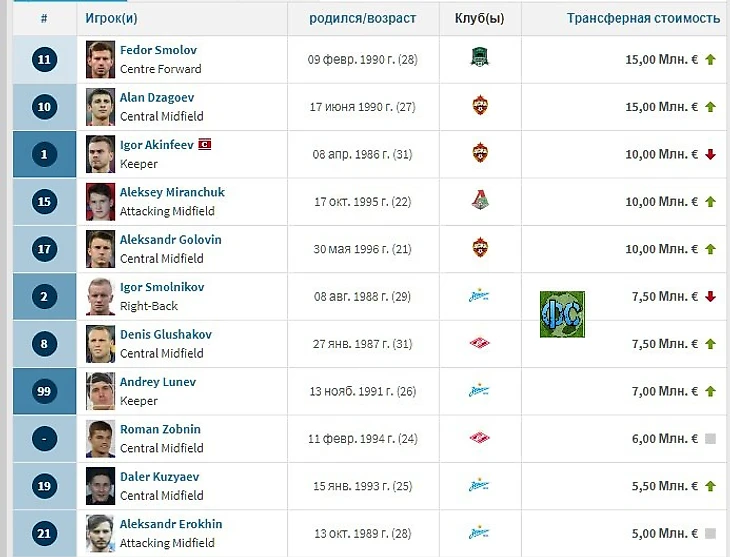The width and height of the screenshot is (730, 557).
Task: Click Spartak club crest for Denis Glushakov
Action: 480,343
